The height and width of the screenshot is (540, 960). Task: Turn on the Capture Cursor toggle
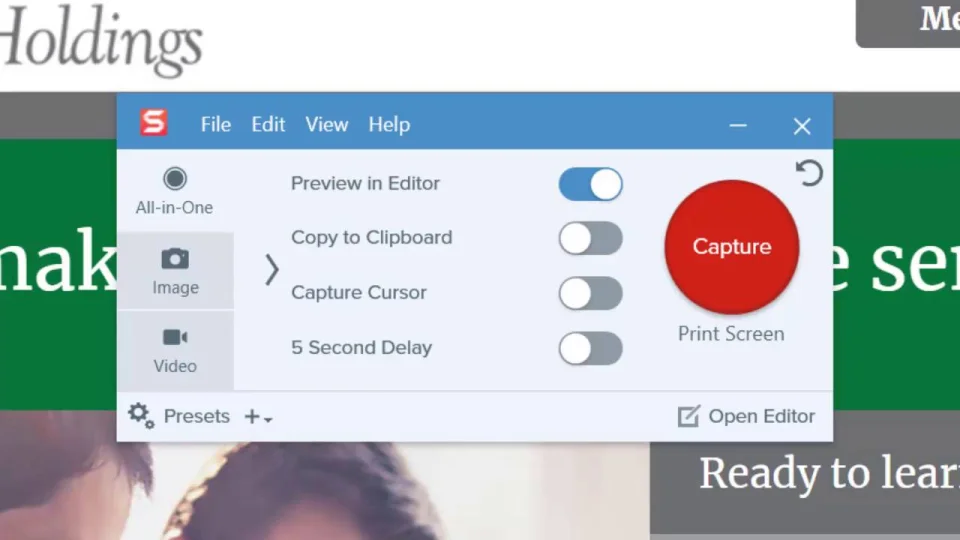pos(590,294)
